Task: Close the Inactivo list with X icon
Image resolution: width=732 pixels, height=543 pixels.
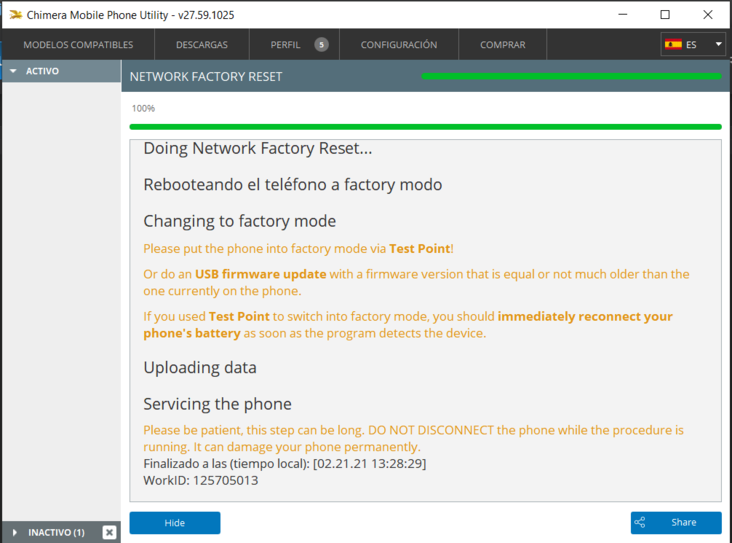Action: [x=109, y=532]
